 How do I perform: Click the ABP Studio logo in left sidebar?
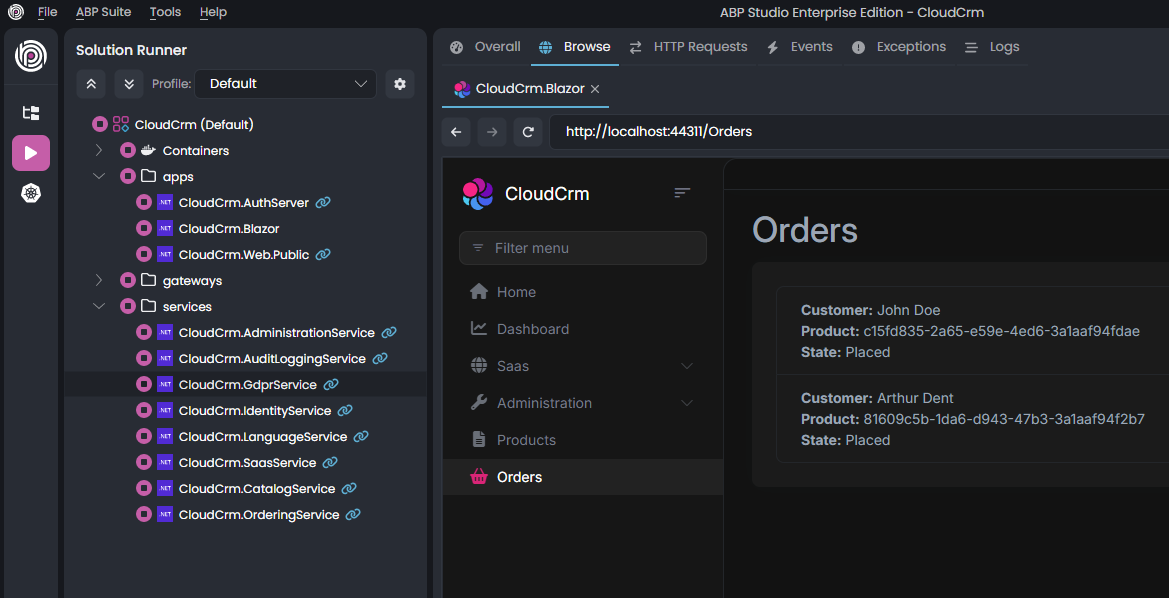click(31, 57)
